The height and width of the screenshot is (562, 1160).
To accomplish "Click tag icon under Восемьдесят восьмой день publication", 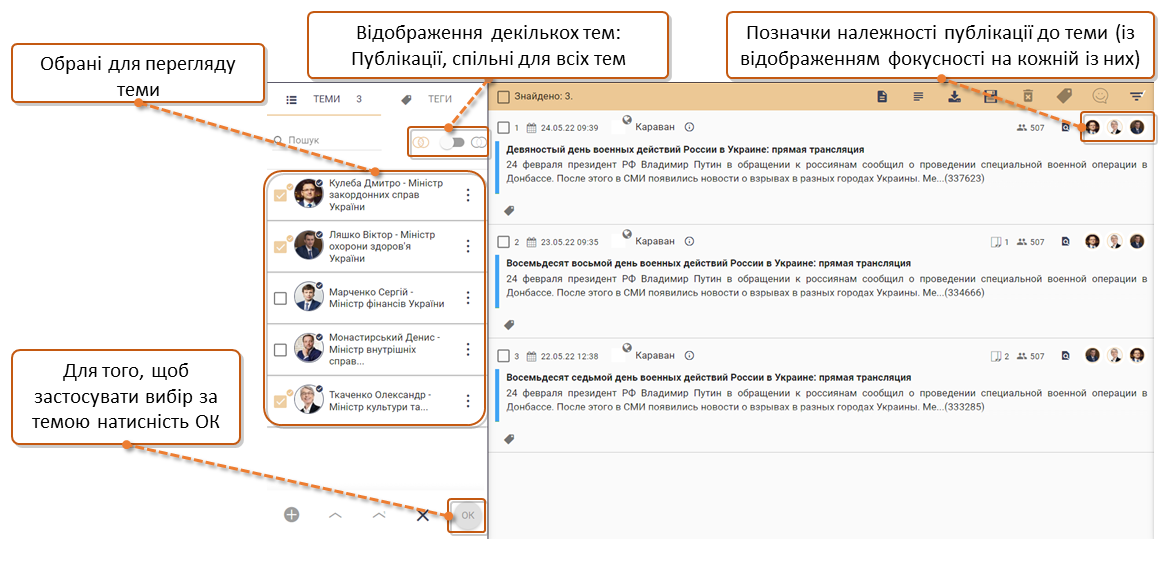I will tap(509, 325).
